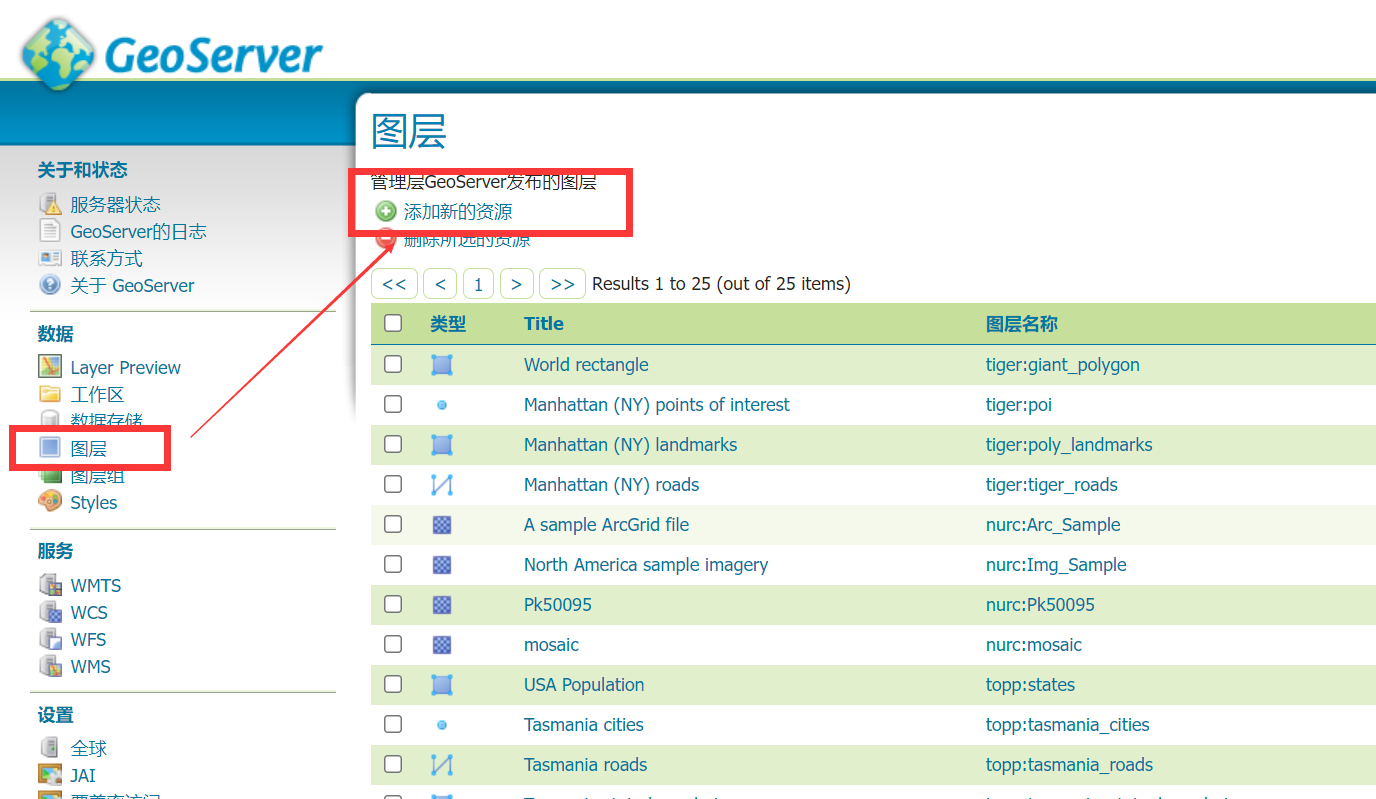Open server status warning icon
Viewport: 1376px width, 799px height.
50,204
